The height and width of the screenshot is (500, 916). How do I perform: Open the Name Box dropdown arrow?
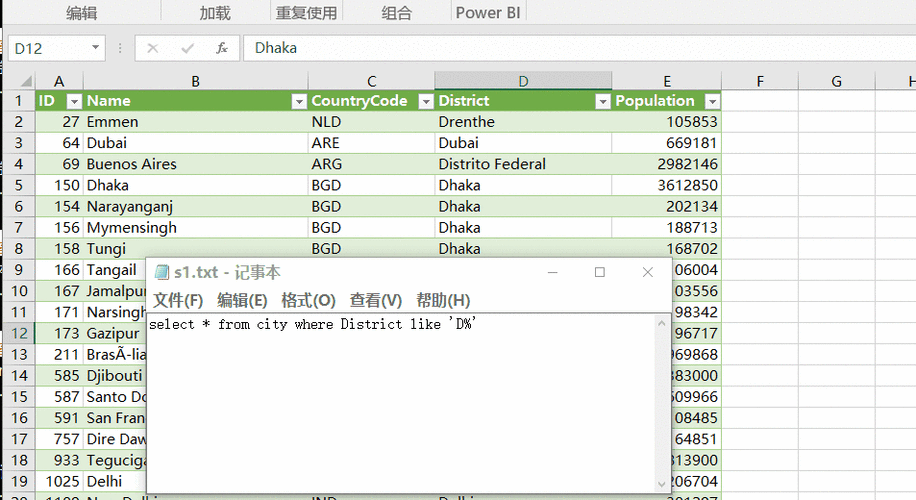click(x=95, y=47)
